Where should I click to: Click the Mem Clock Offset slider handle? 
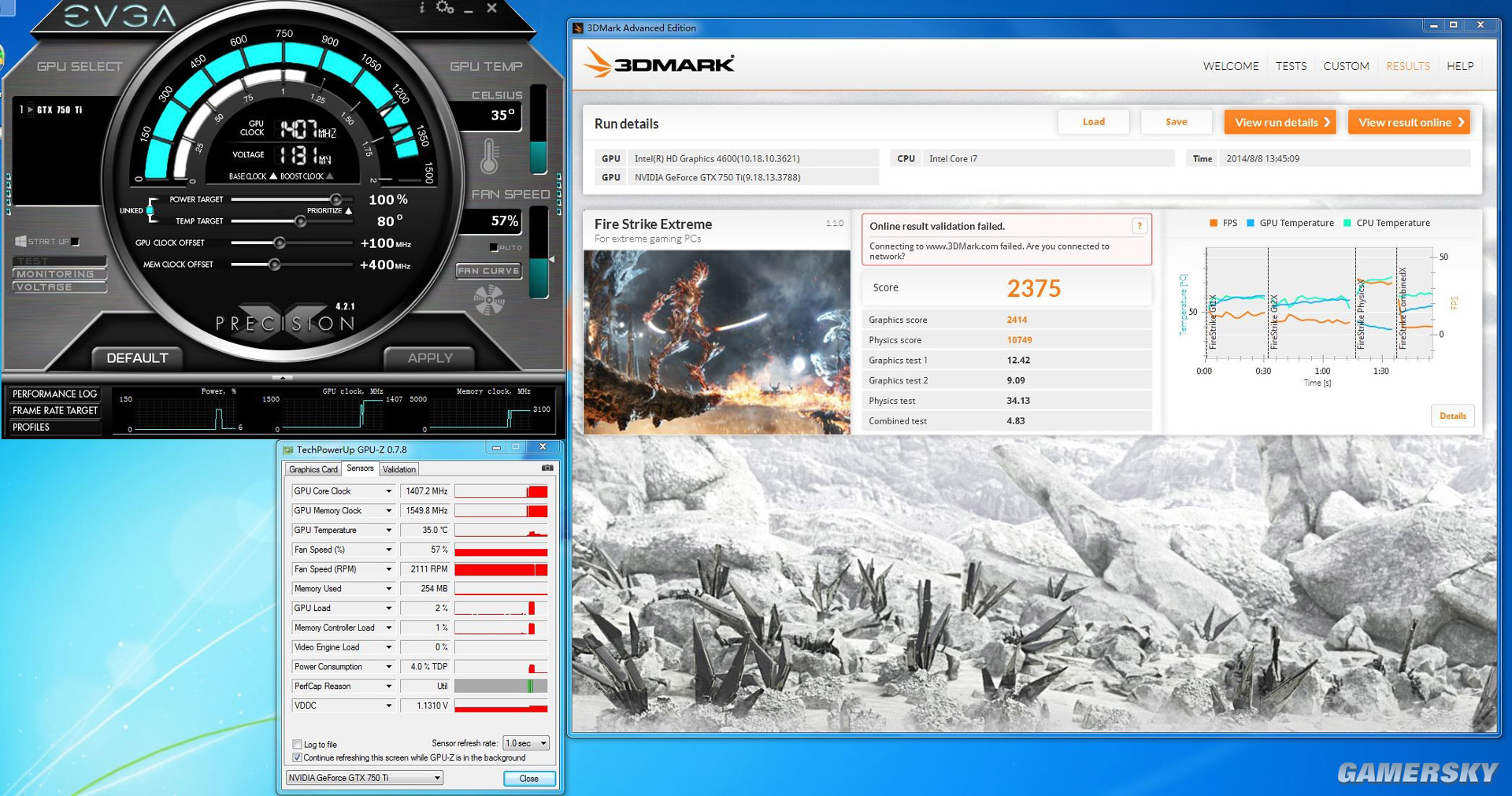274,265
